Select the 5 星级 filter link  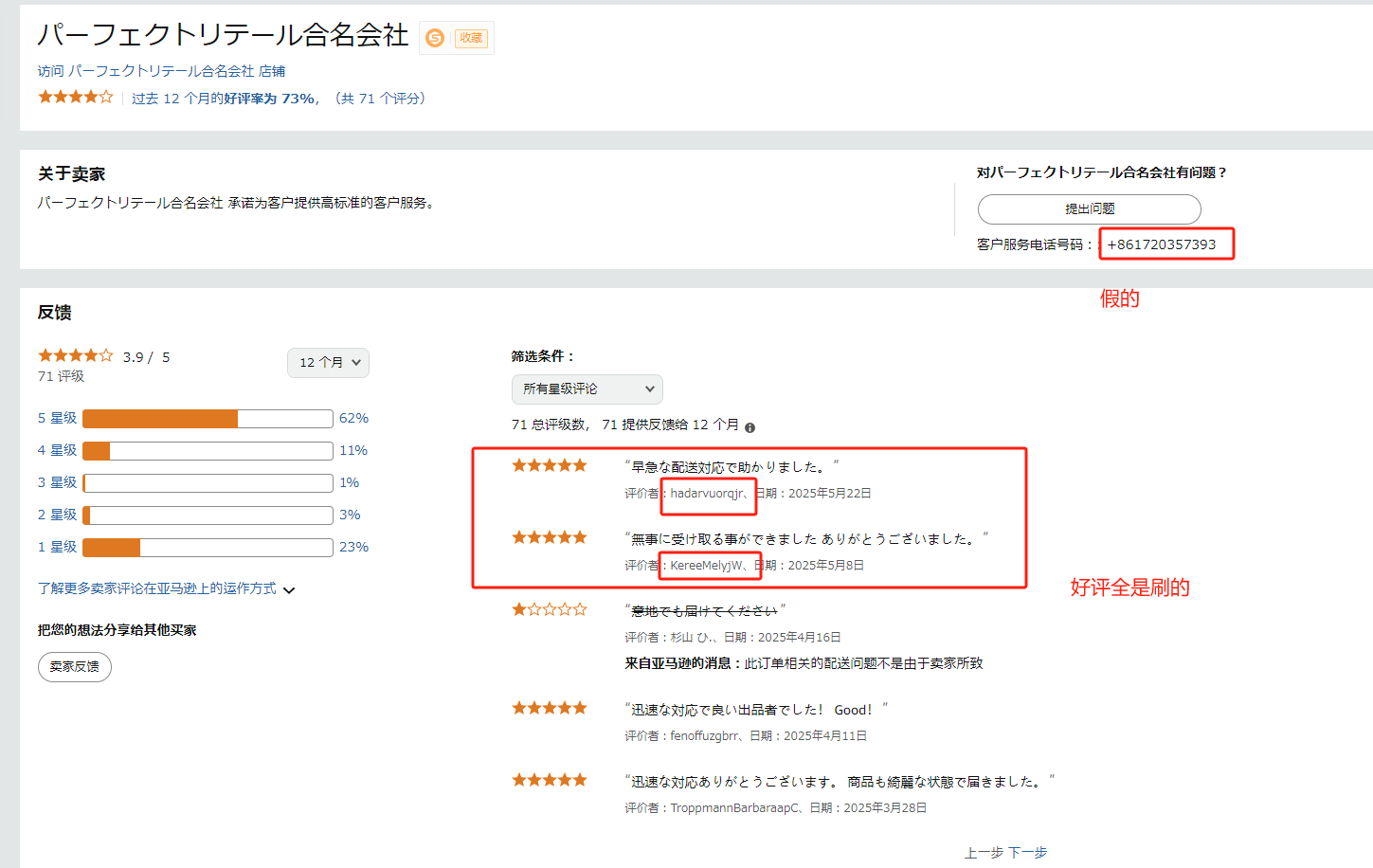57,417
